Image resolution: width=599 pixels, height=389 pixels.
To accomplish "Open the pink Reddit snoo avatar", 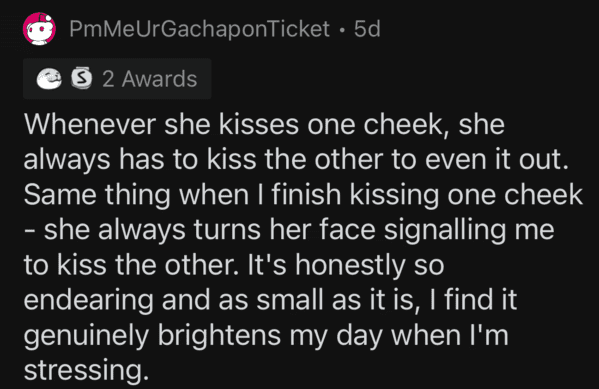I will tap(39, 29).
